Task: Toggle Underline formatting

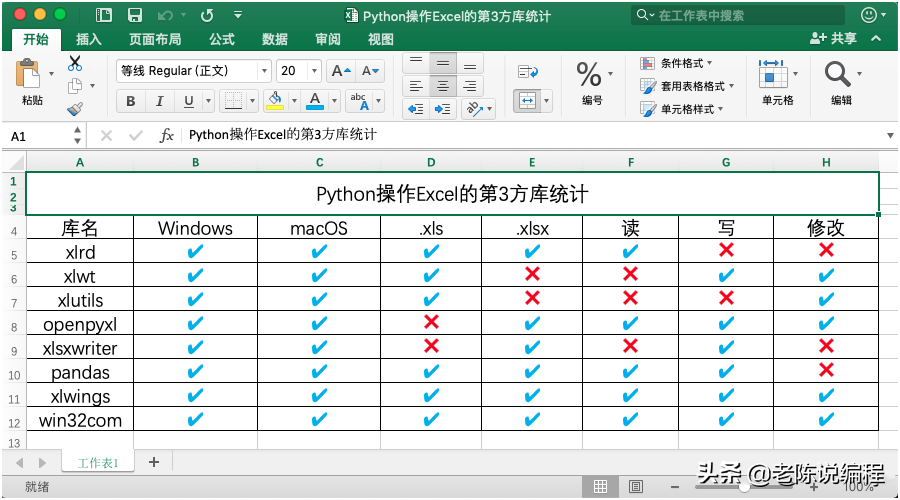Action: tap(189, 102)
